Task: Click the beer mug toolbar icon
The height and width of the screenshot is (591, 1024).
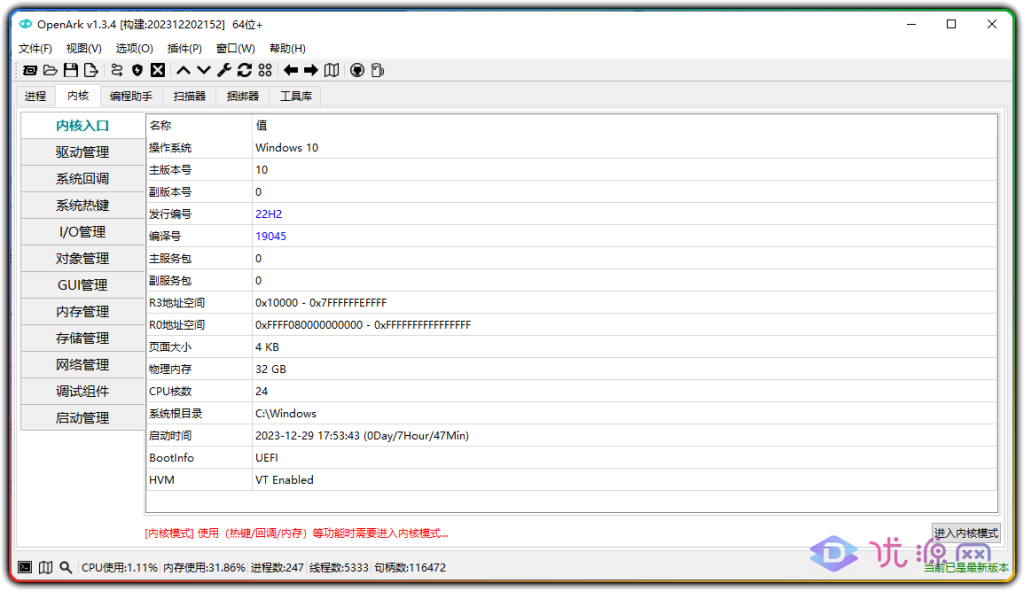Action: [x=377, y=70]
